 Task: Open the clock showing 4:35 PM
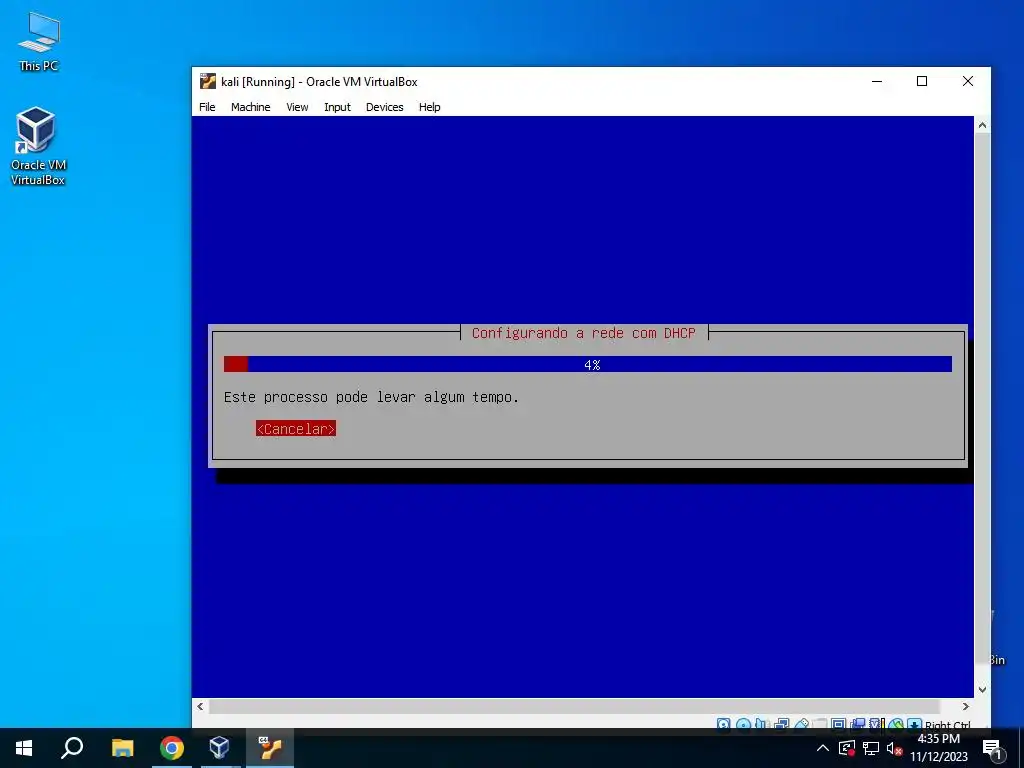(x=939, y=748)
